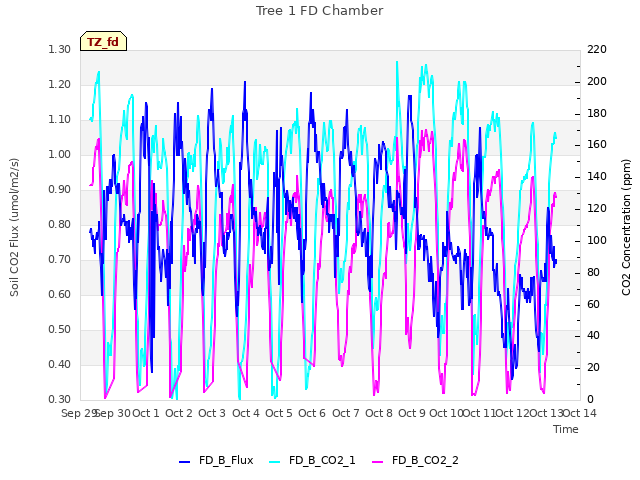Click the 120 right axis value
Viewport: 640px width, 480px height.
point(597,209)
